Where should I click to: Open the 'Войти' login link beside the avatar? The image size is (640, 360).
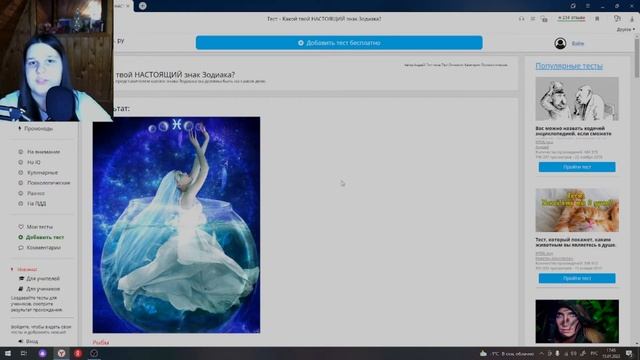(x=578, y=43)
